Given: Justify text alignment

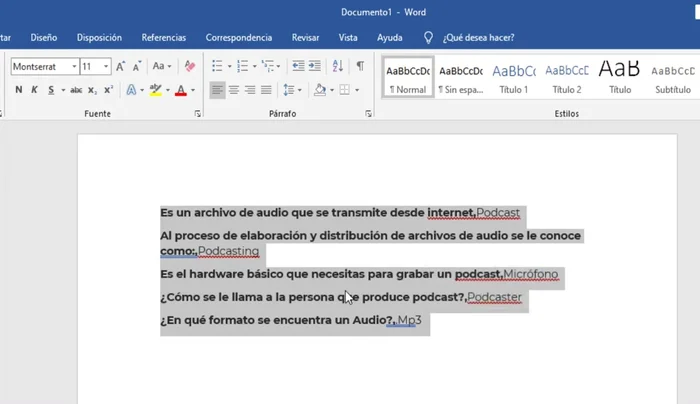Looking at the screenshot, I should pos(267,90).
